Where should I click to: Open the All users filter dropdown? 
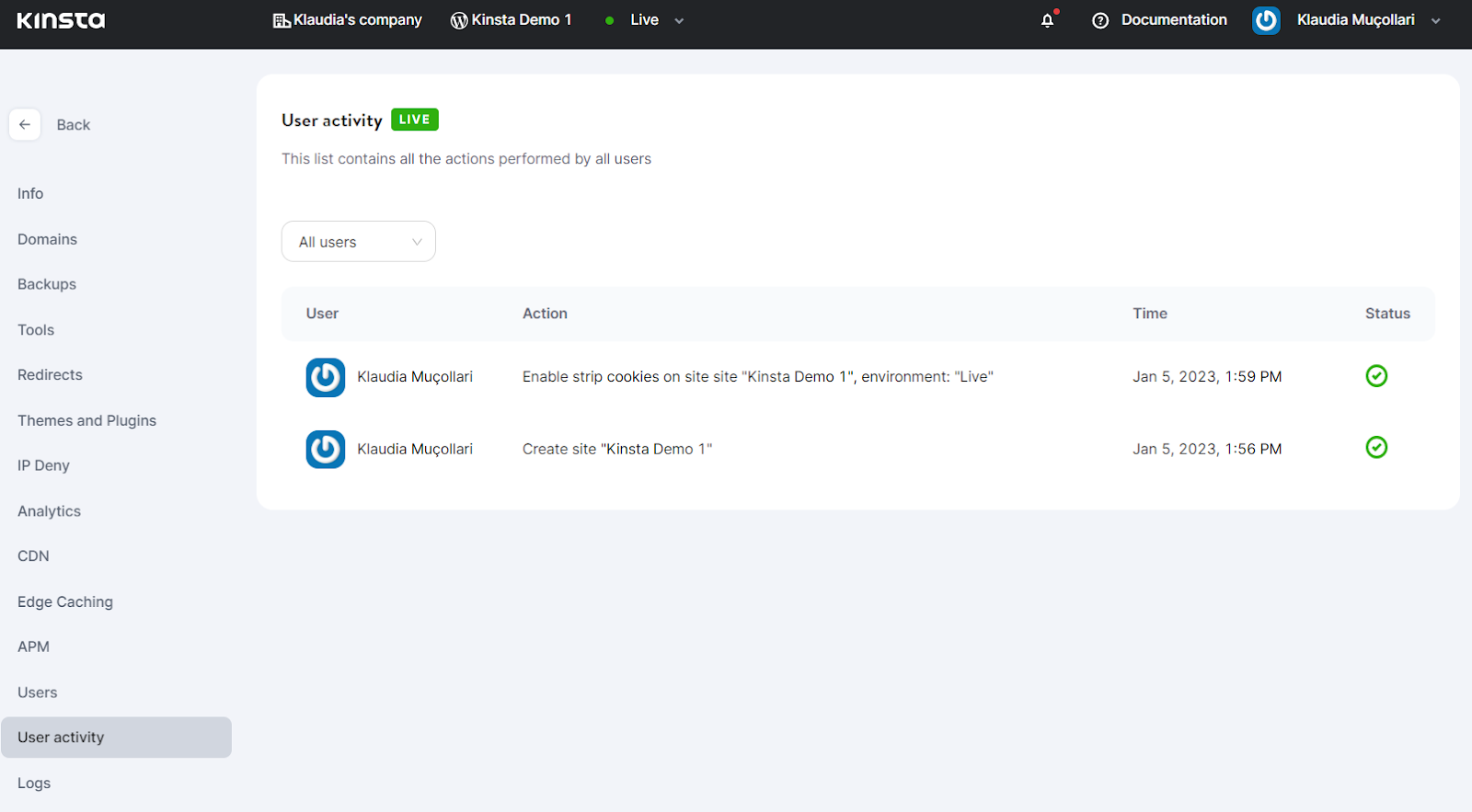click(359, 242)
